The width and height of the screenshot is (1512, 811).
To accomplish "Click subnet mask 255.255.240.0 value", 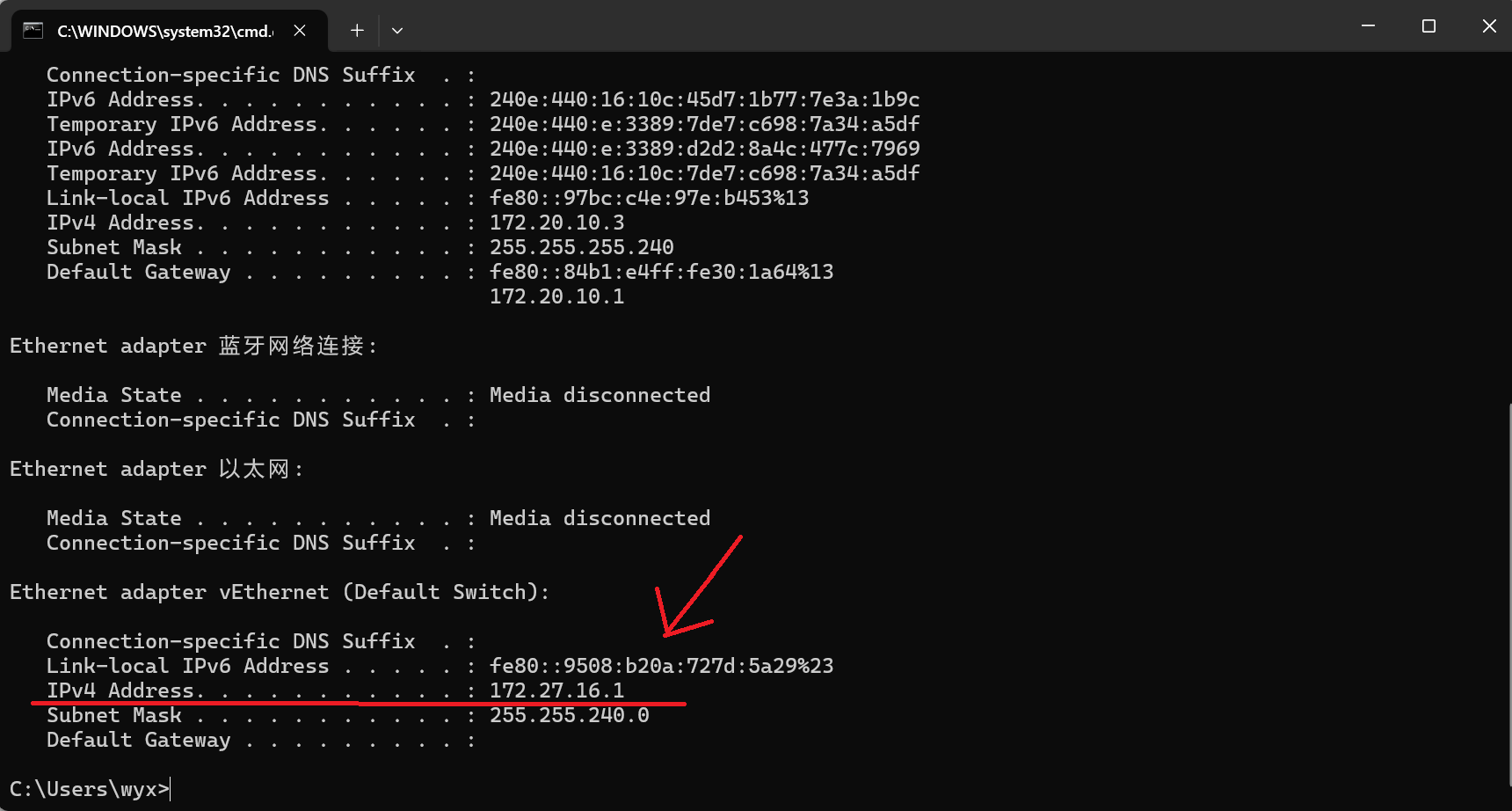I will tap(569, 715).
